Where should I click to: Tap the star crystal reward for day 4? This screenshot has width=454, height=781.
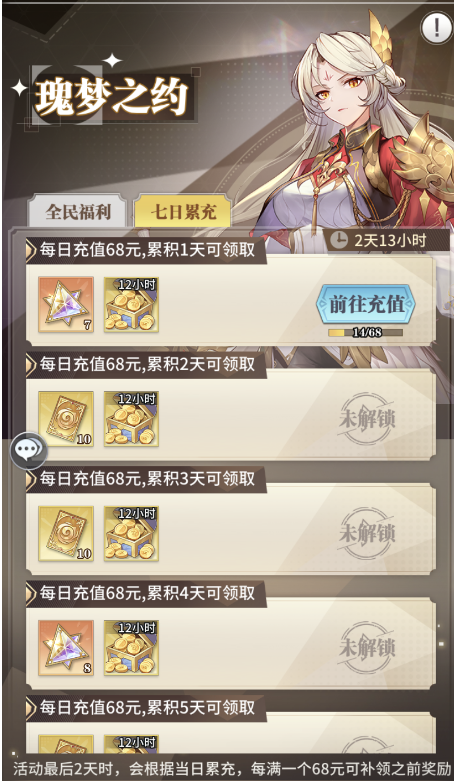(66, 648)
